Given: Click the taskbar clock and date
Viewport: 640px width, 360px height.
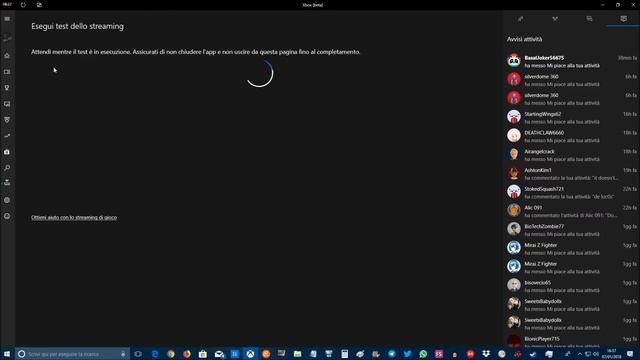Looking at the screenshot, I should point(611,354).
